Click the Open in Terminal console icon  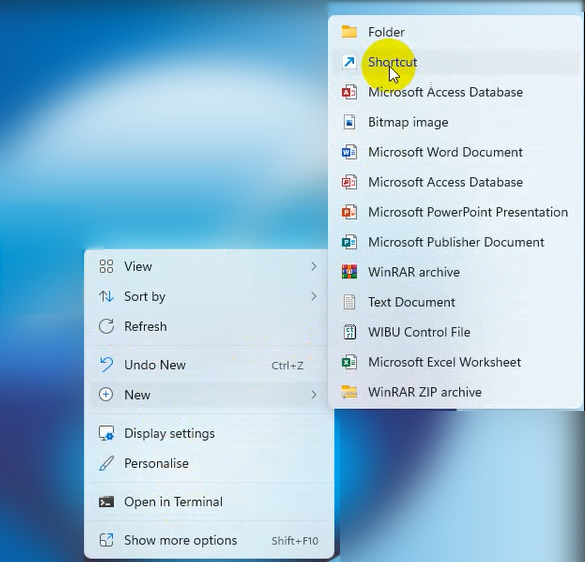point(106,502)
